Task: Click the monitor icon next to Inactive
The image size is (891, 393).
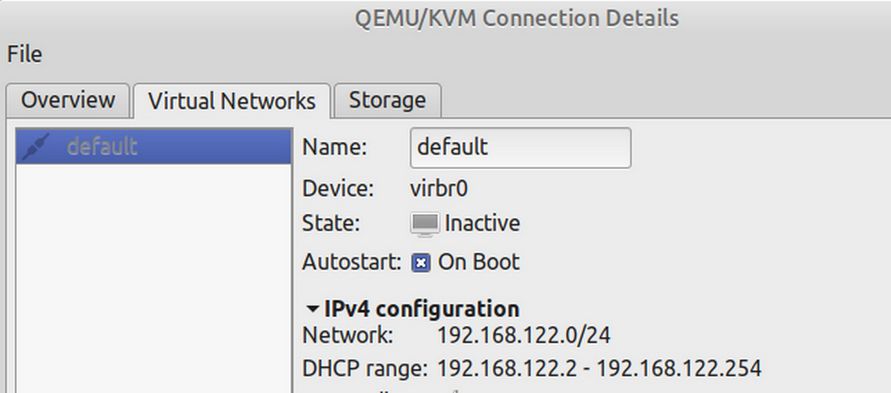Action: tap(424, 224)
